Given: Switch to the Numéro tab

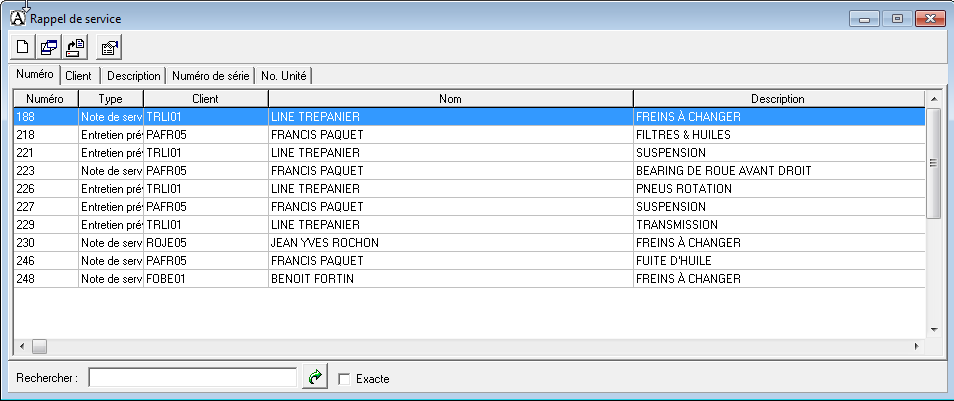Looking at the screenshot, I should click(35, 74).
